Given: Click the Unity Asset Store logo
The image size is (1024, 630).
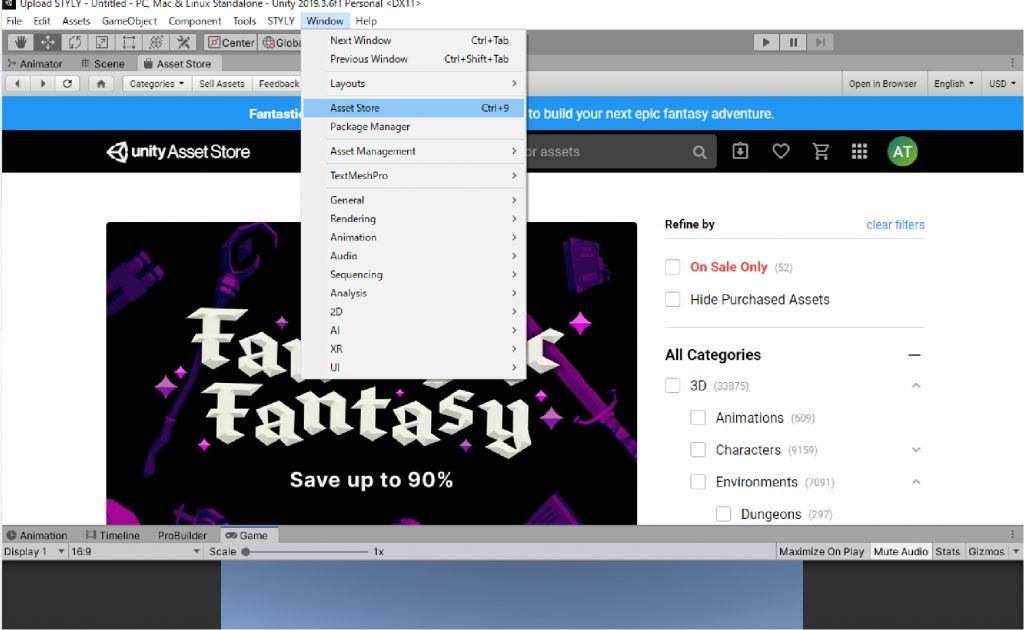Looking at the screenshot, I should [x=178, y=151].
